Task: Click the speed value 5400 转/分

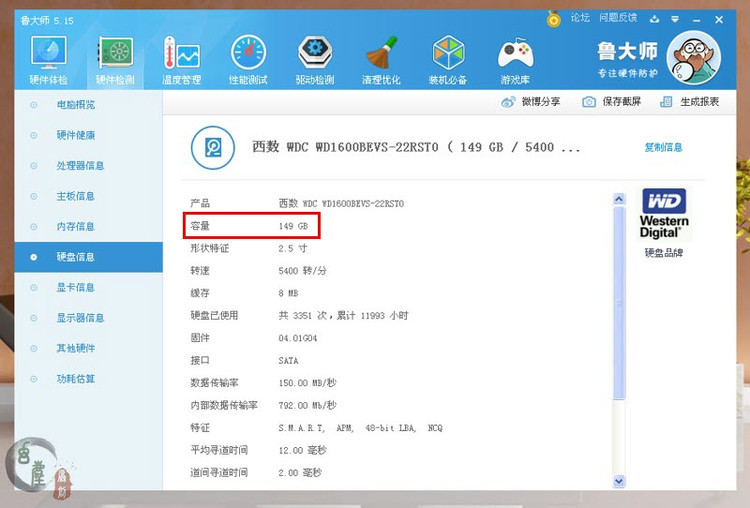Action: pos(302,271)
